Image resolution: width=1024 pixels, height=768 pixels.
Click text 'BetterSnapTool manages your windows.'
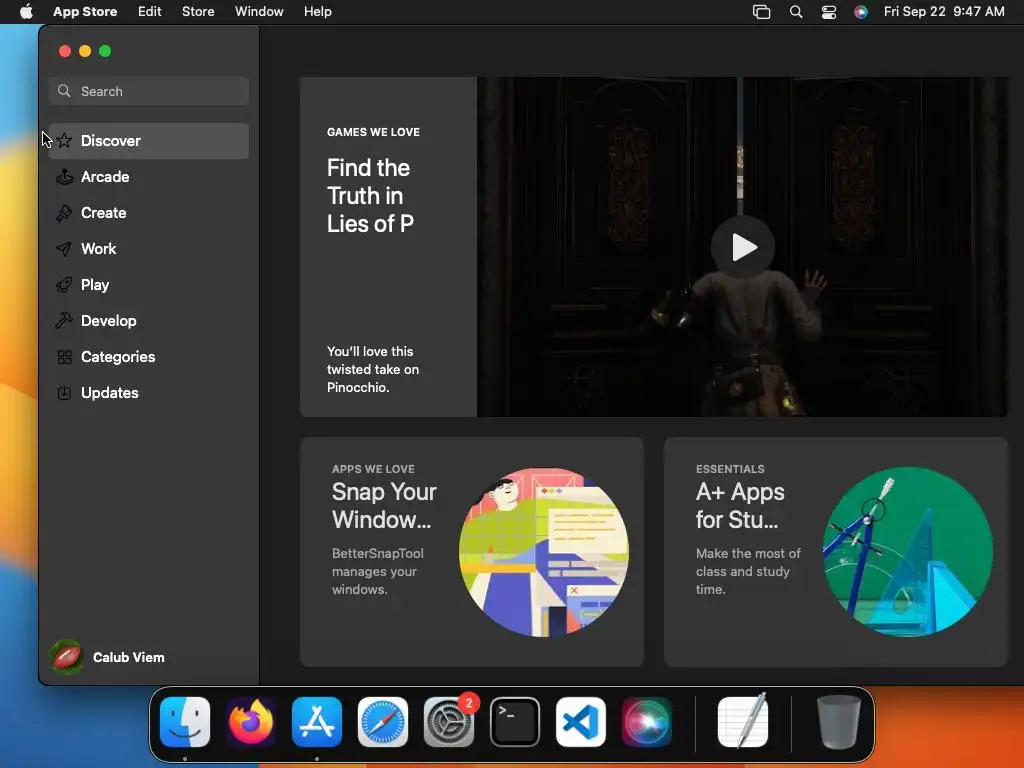pyautogui.click(x=377, y=571)
